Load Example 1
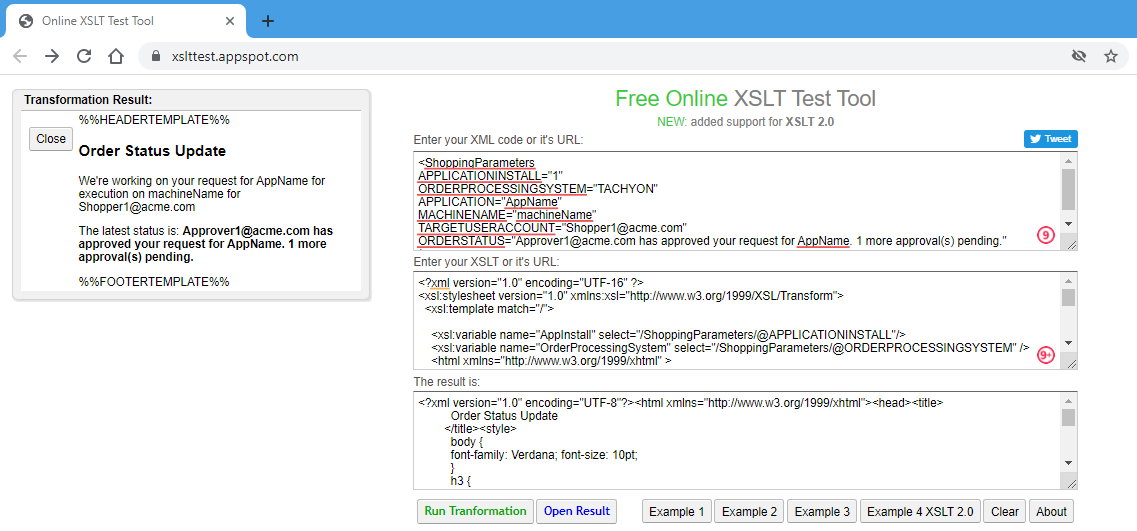Viewport: 1137px width, 531px height. [x=677, y=511]
